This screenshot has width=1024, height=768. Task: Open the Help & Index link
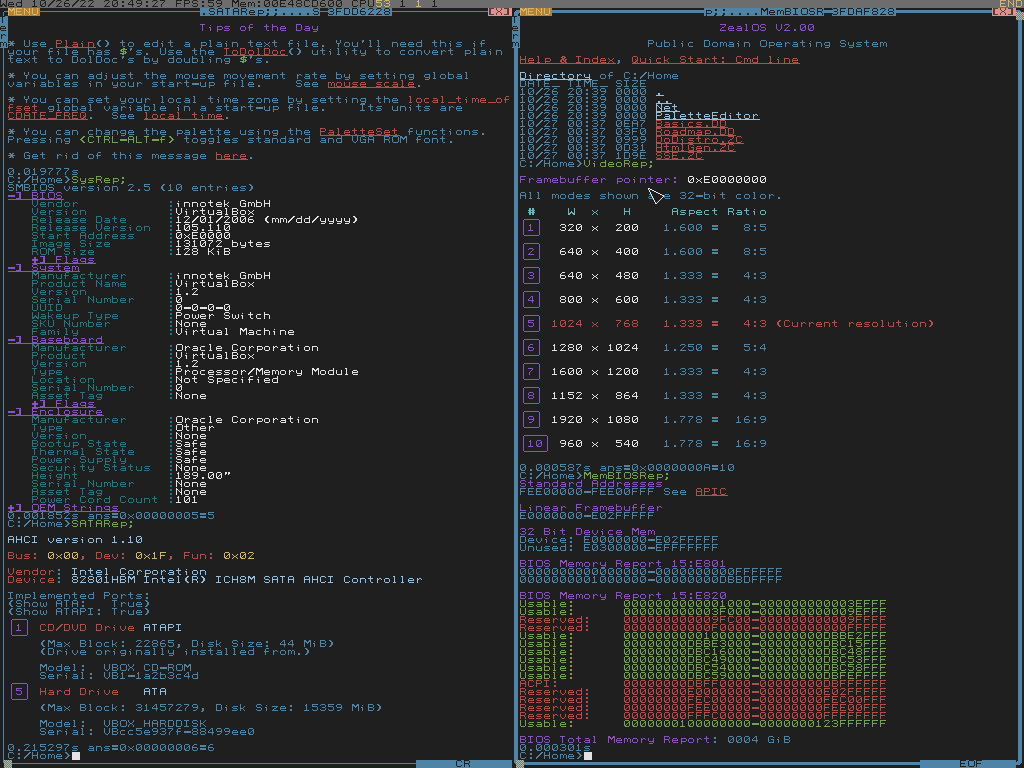point(567,59)
